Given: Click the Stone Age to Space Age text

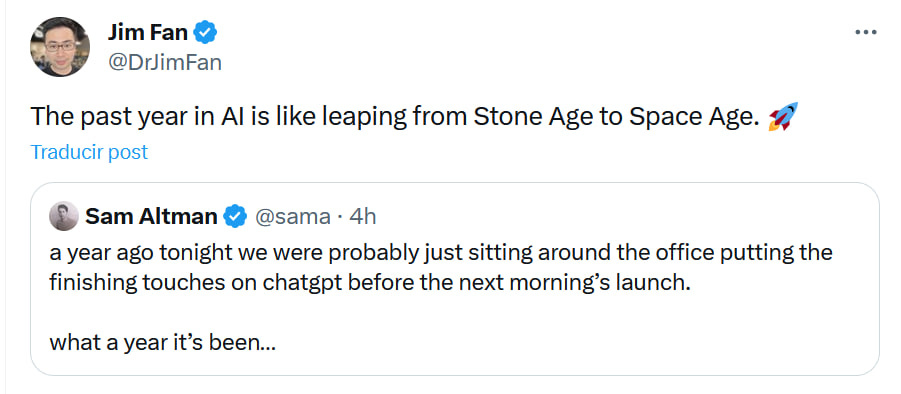Looking at the screenshot, I should 613,117.
